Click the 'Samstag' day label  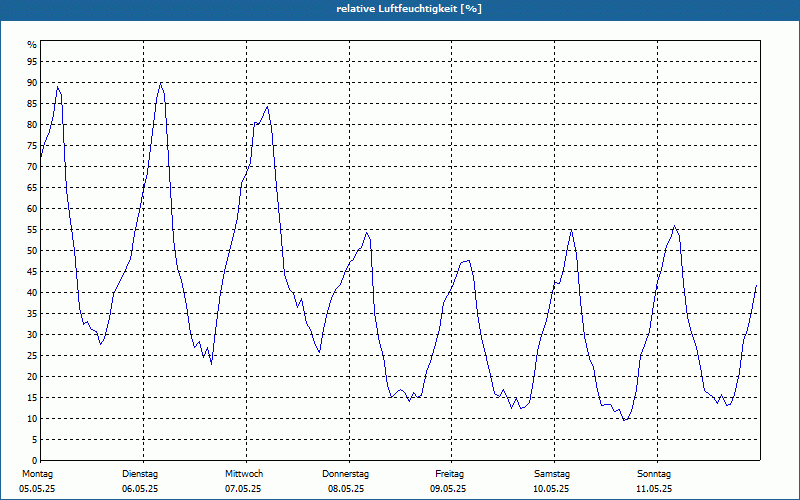552,474
